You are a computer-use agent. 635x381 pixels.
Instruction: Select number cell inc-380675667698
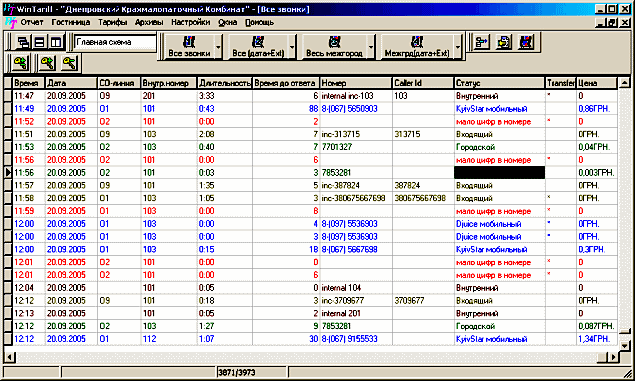356,198
